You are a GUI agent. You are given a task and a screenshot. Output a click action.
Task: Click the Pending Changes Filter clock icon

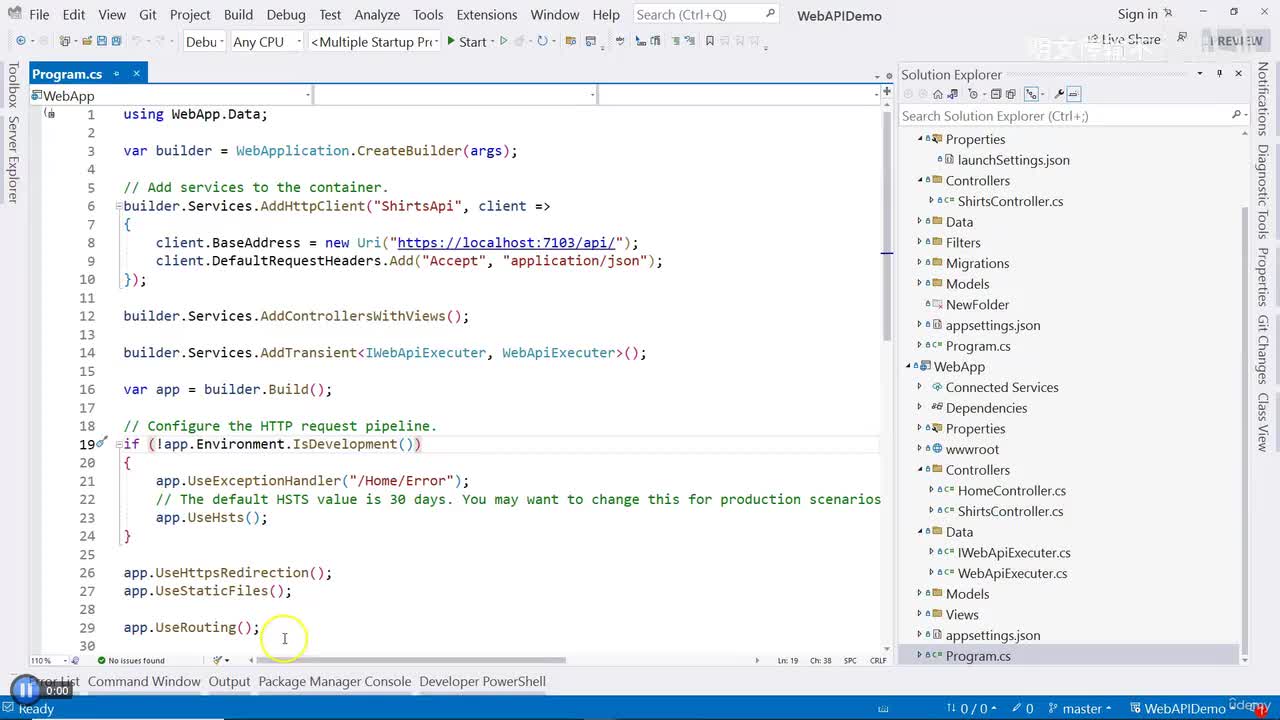click(x=974, y=94)
